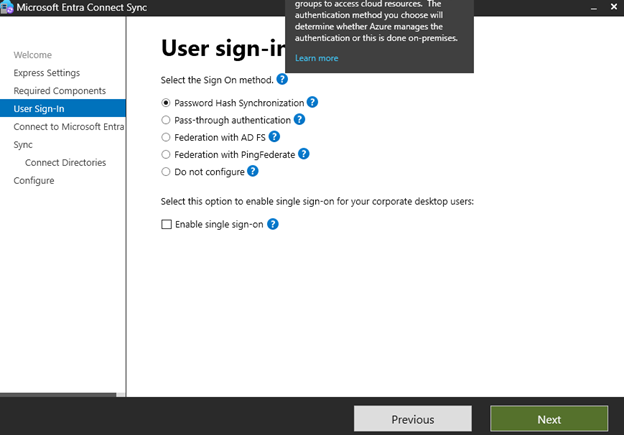Choose Federation with PingFederate option
The width and height of the screenshot is (624, 435).
point(166,154)
